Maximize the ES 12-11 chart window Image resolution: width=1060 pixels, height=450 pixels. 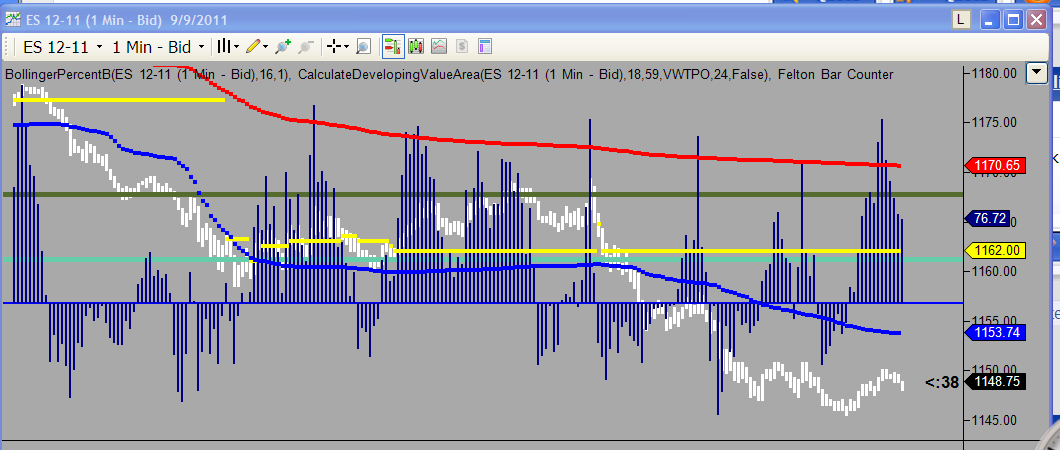coord(1013,20)
